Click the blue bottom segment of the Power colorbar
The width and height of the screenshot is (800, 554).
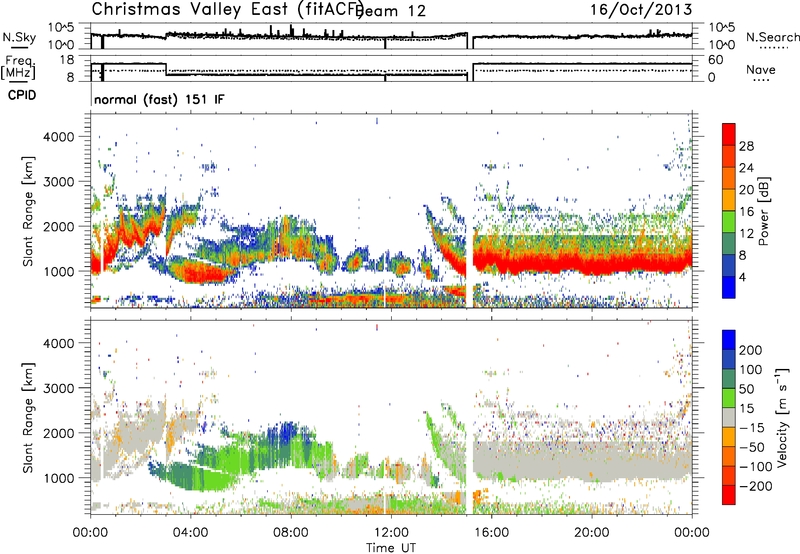[729, 287]
